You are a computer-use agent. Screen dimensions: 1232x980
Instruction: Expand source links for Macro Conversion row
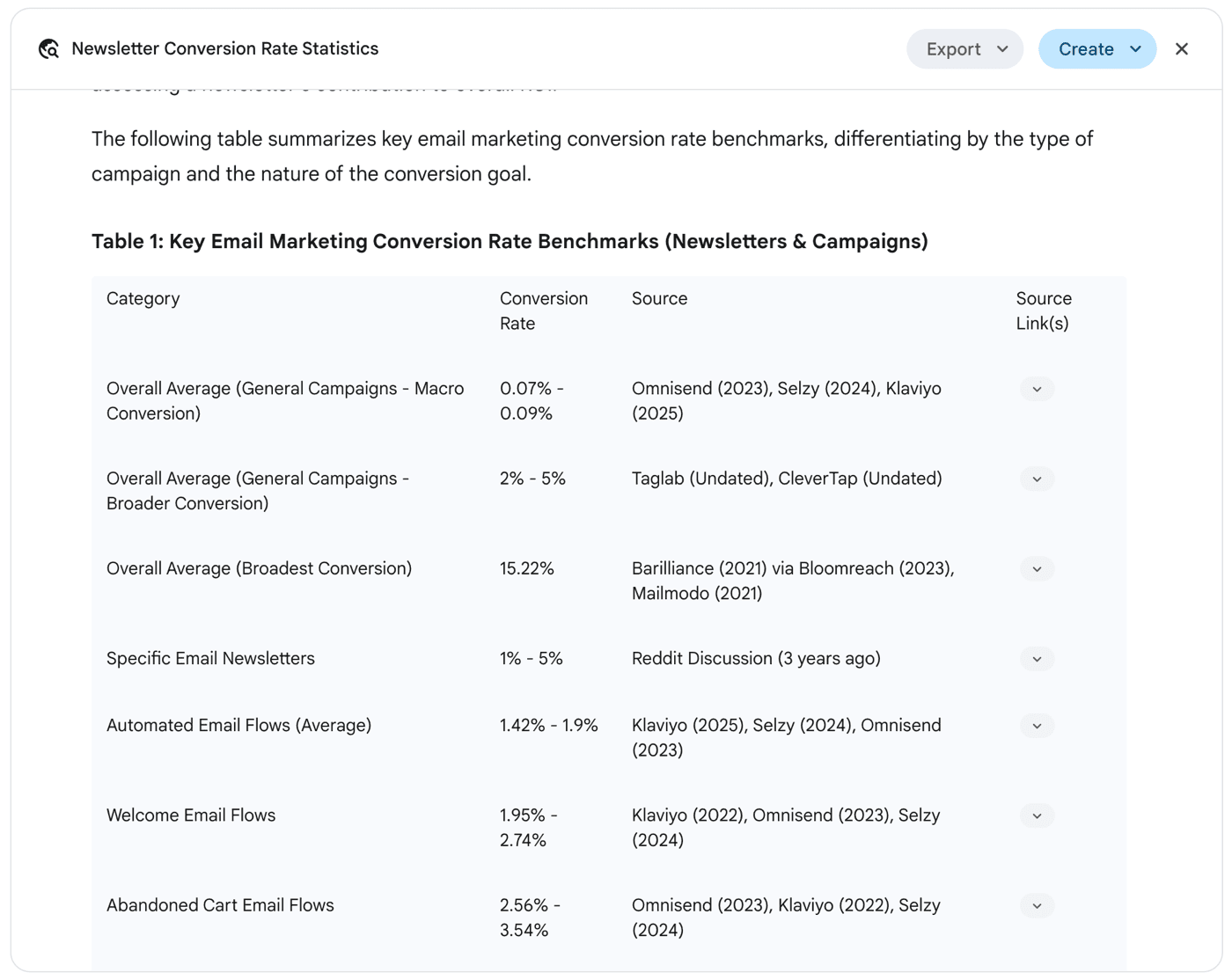[1037, 389]
